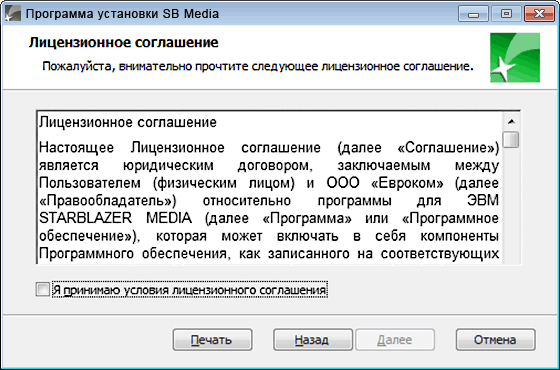Viewport: 560px width, 370px height.
Task: Click the title 'Программа установки SB Media'
Action: [x=122, y=14]
